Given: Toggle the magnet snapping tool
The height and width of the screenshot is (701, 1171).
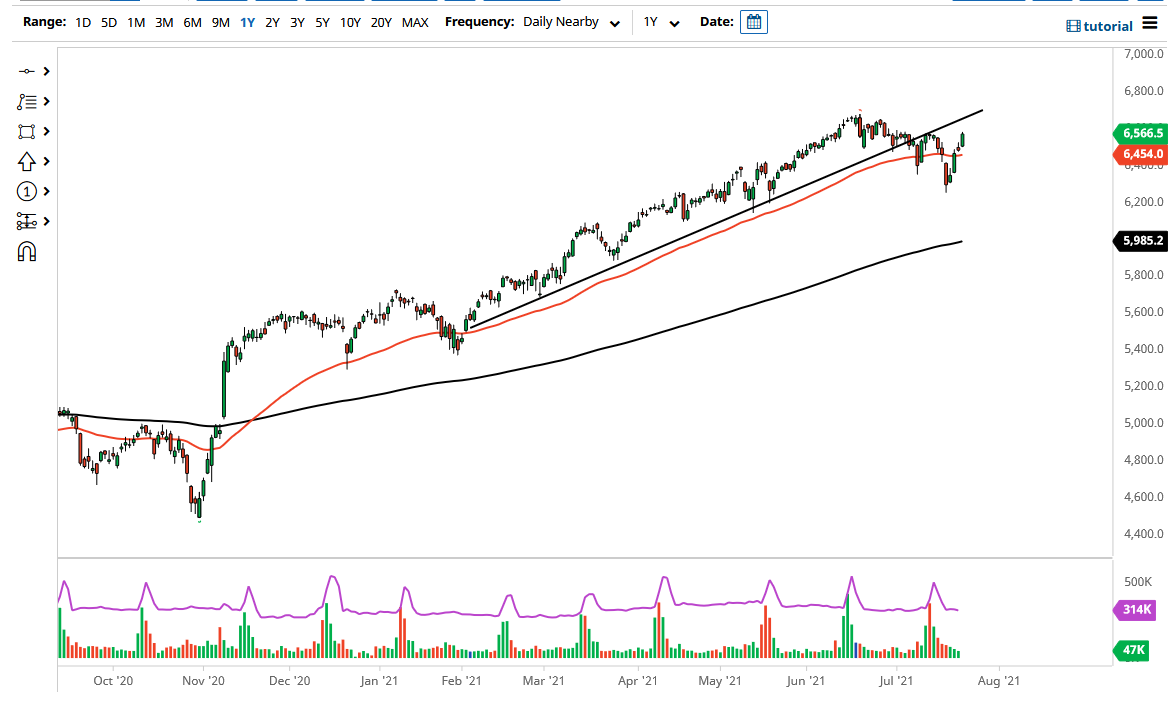Looking at the screenshot, I should [x=27, y=251].
